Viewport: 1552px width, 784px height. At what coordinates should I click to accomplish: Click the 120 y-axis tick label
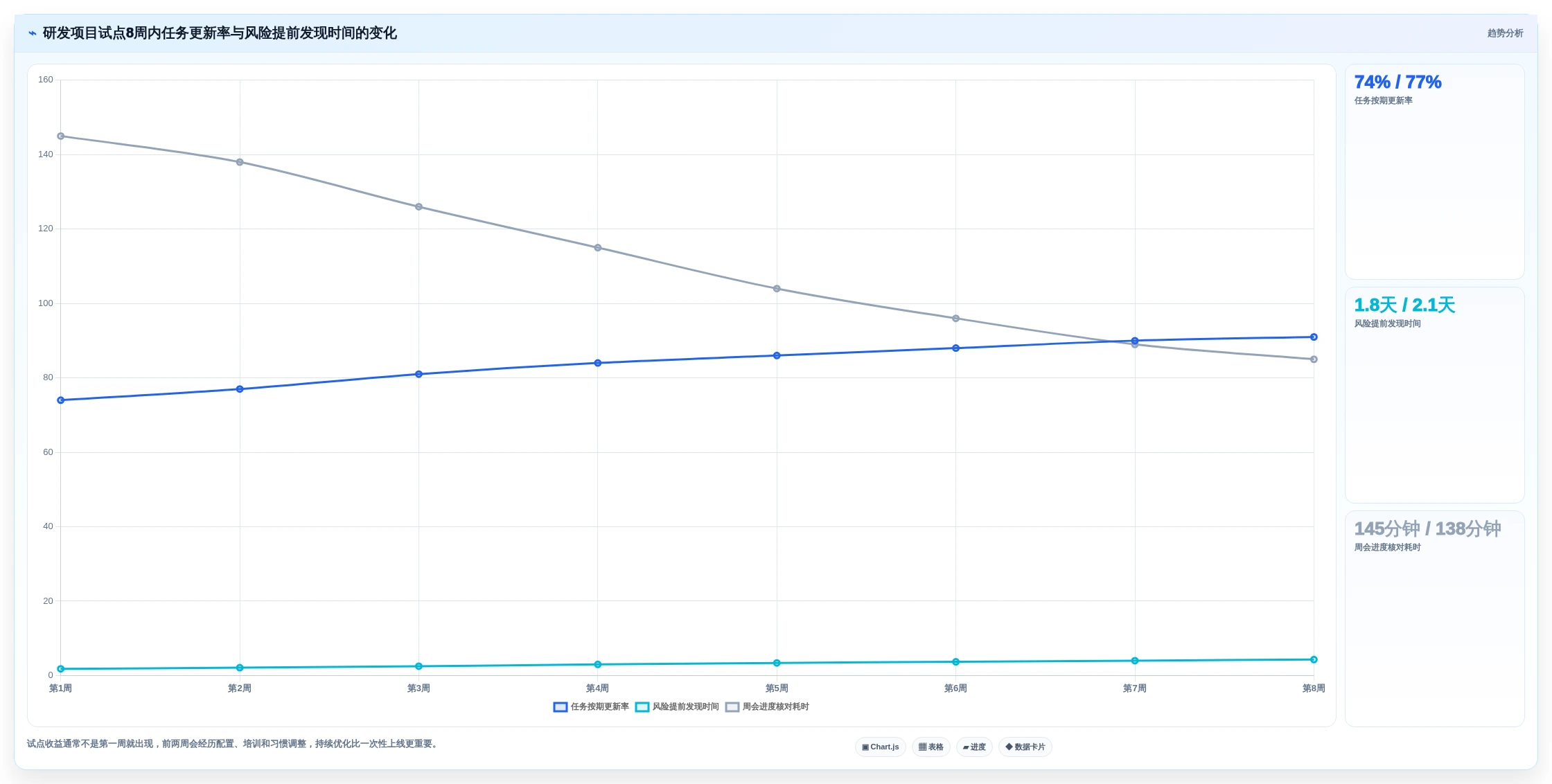[46, 229]
